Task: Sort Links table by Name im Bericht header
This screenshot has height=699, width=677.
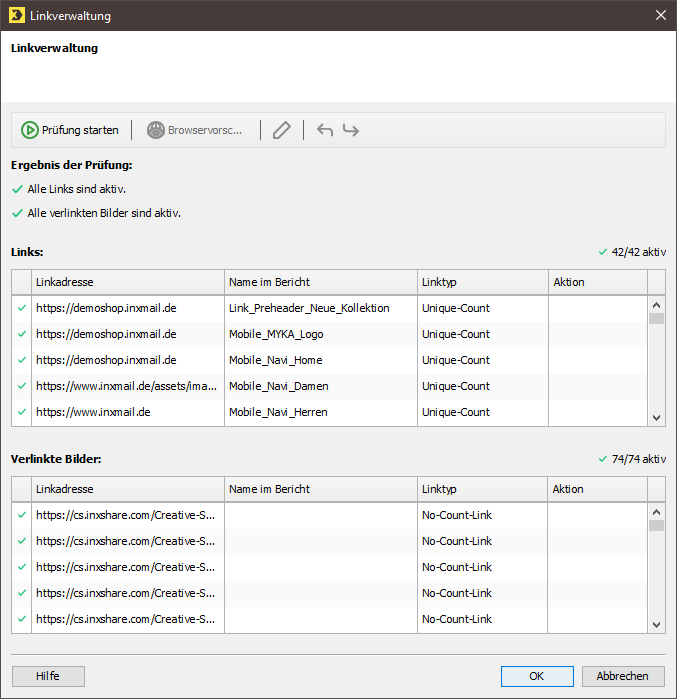Action: coord(321,282)
